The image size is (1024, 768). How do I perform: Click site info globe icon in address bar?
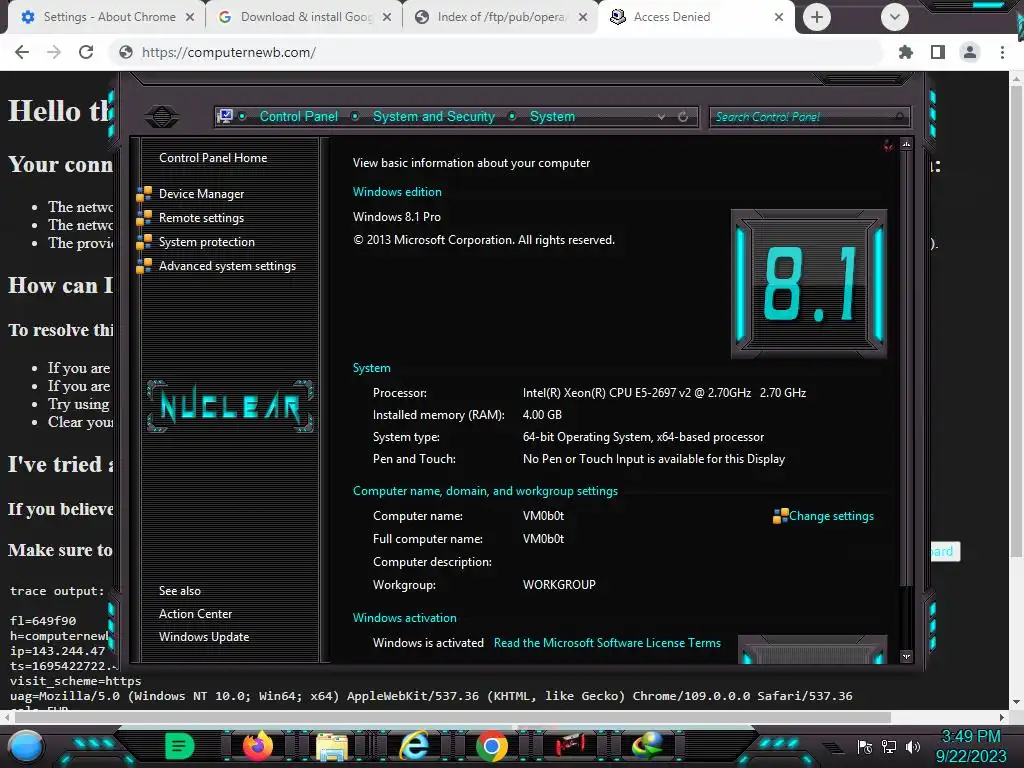[x=126, y=52]
